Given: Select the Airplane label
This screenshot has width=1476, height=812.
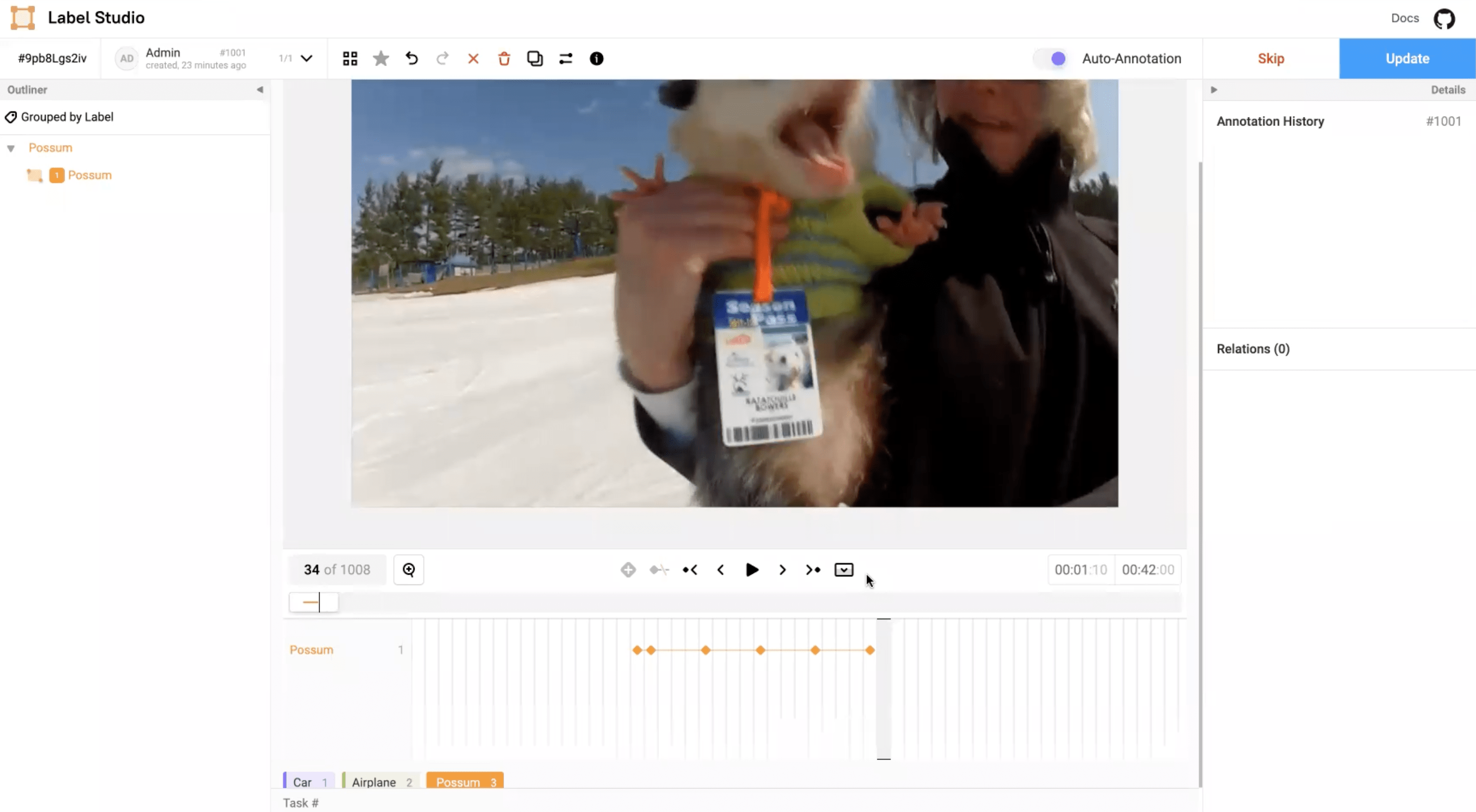Looking at the screenshot, I should point(381,782).
